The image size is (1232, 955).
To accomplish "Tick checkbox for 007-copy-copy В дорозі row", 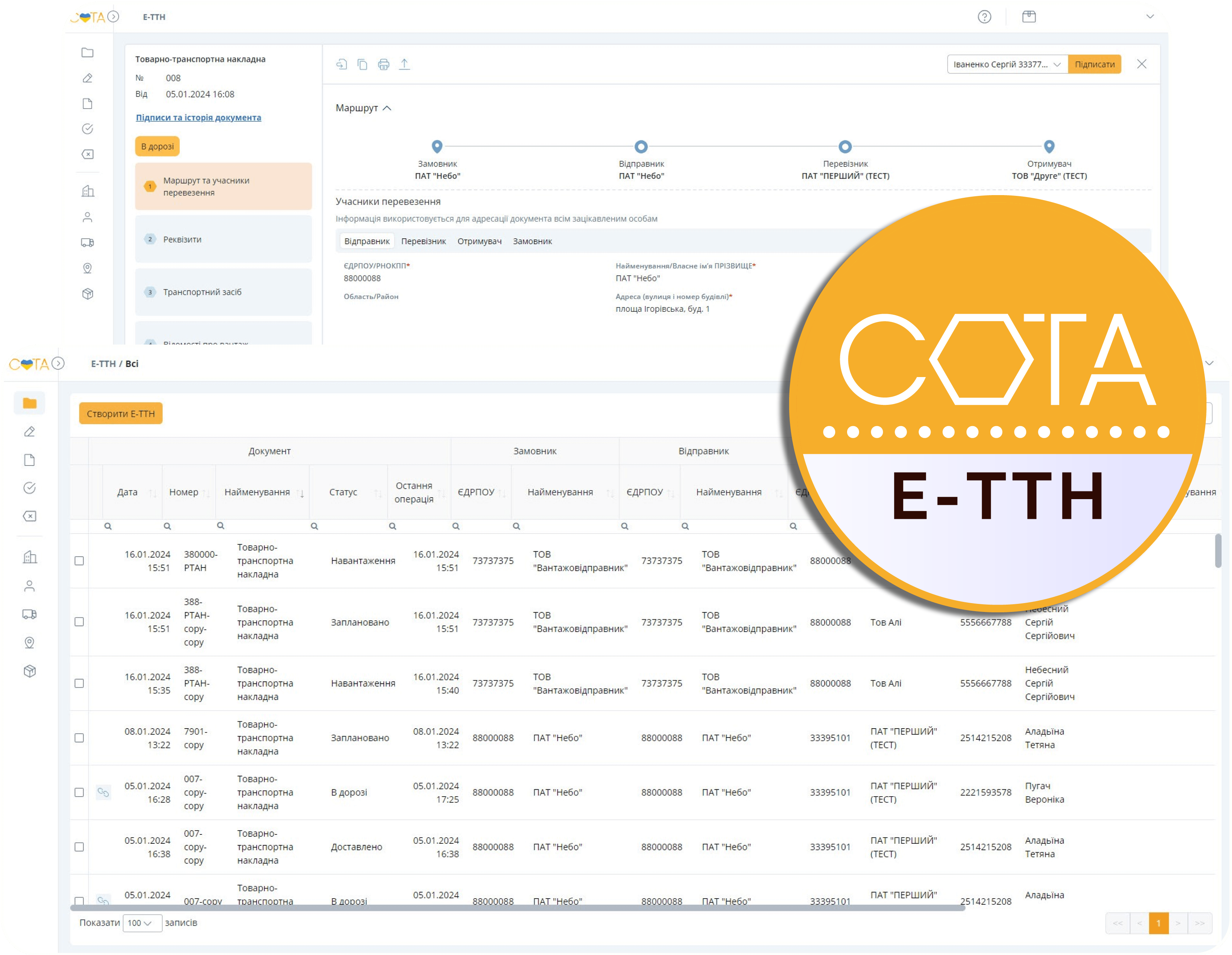I will [80, 792].
